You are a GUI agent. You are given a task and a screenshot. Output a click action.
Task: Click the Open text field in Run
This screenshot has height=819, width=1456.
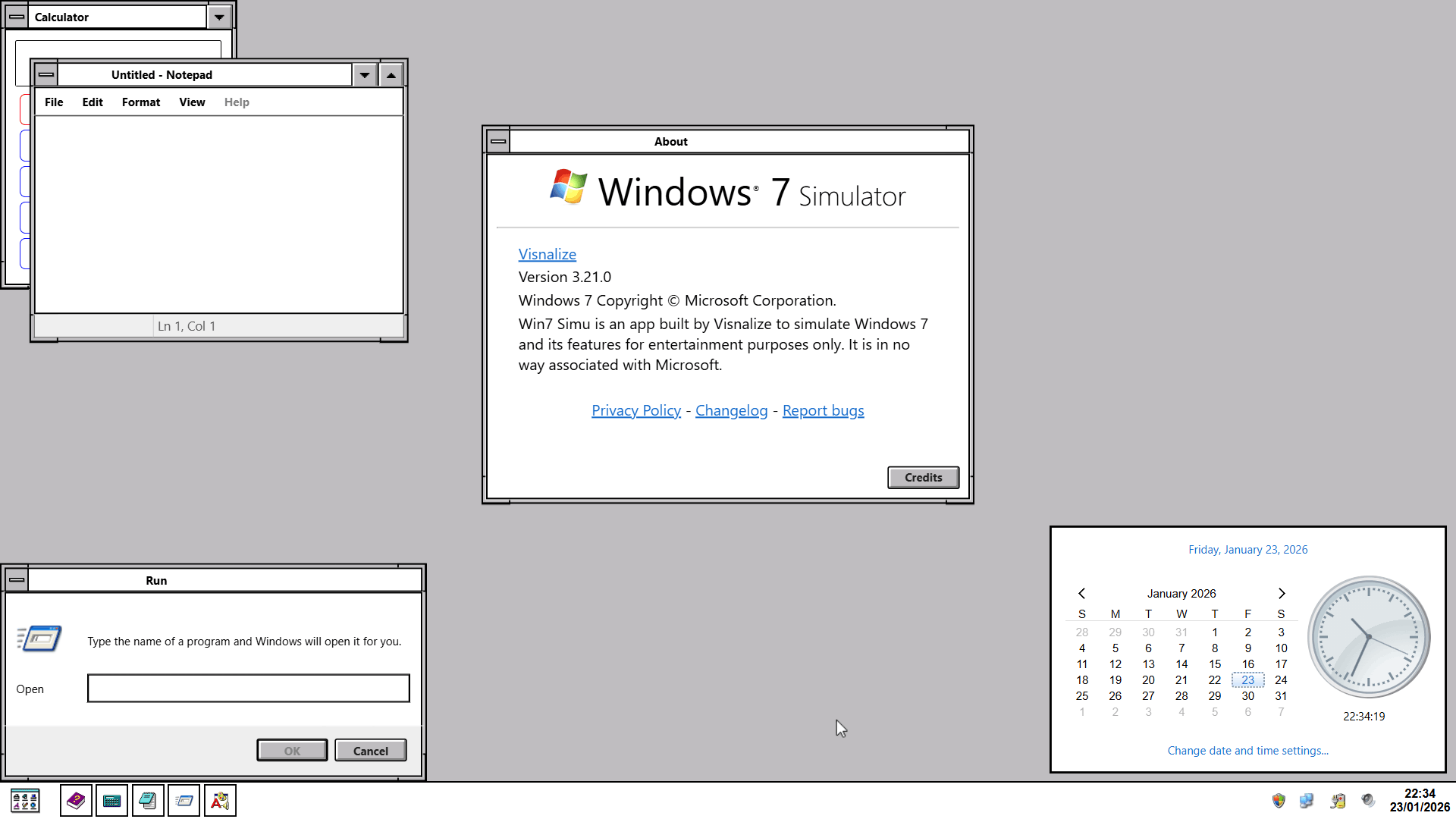coord(249,689)
